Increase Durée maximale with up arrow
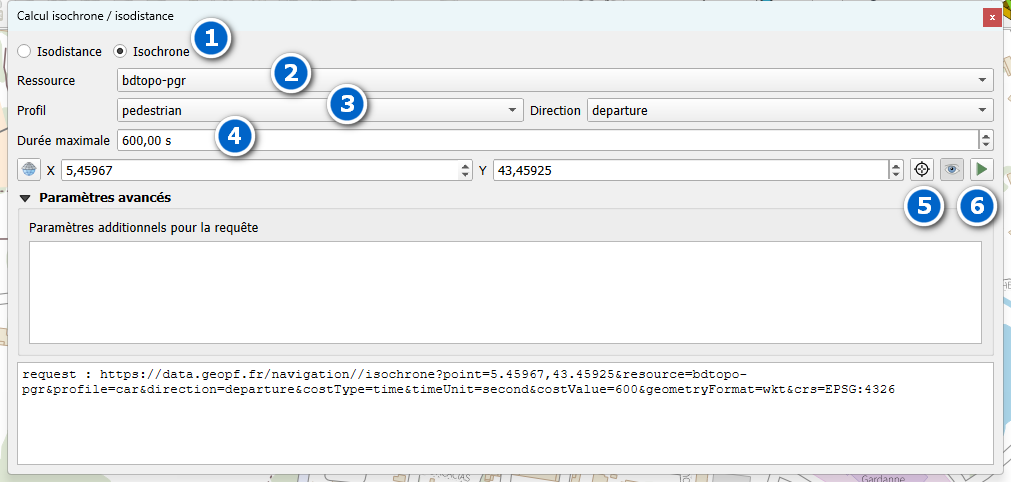This screenshot has width=1011, height=482. pos(986,135)
